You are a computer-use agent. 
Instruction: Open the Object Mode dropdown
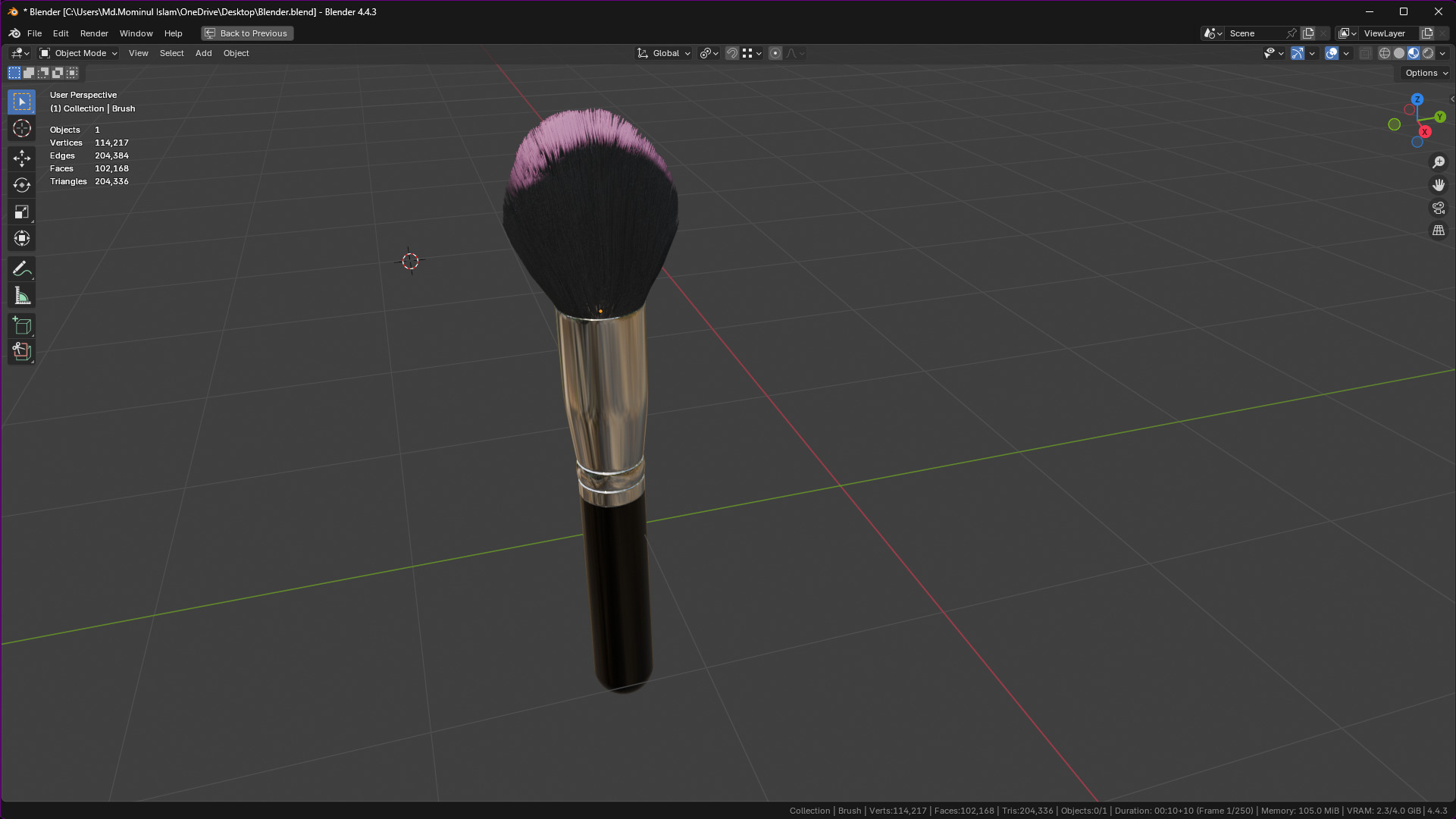78,53
